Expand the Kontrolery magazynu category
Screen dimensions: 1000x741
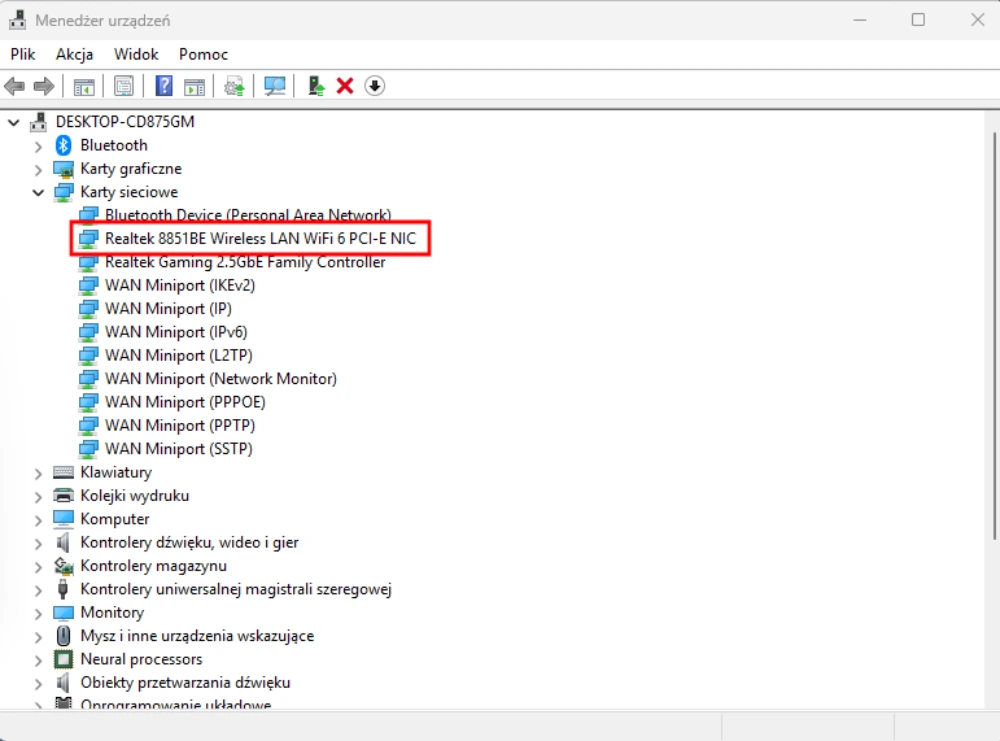[x=38, y=566]
